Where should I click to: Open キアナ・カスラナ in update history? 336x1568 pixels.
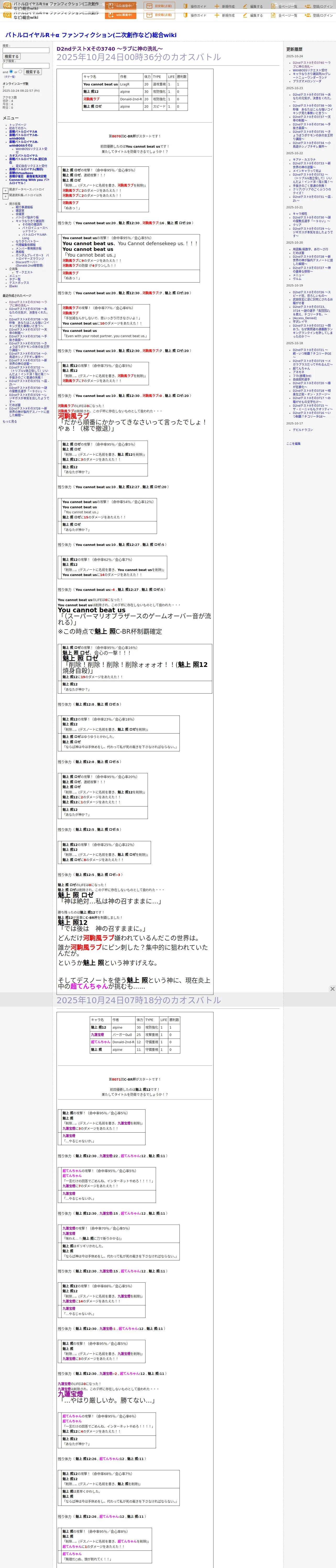click(x=304, y=159)
